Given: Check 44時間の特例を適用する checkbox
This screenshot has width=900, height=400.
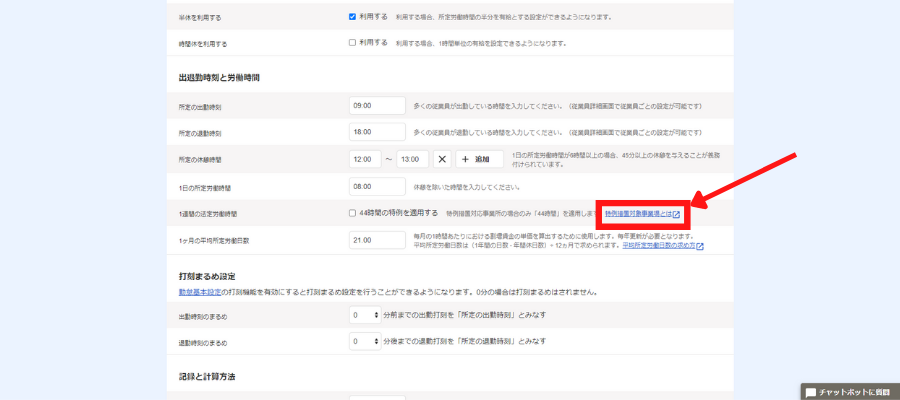Looking at the screenshot, I should [x=352, y=213].
